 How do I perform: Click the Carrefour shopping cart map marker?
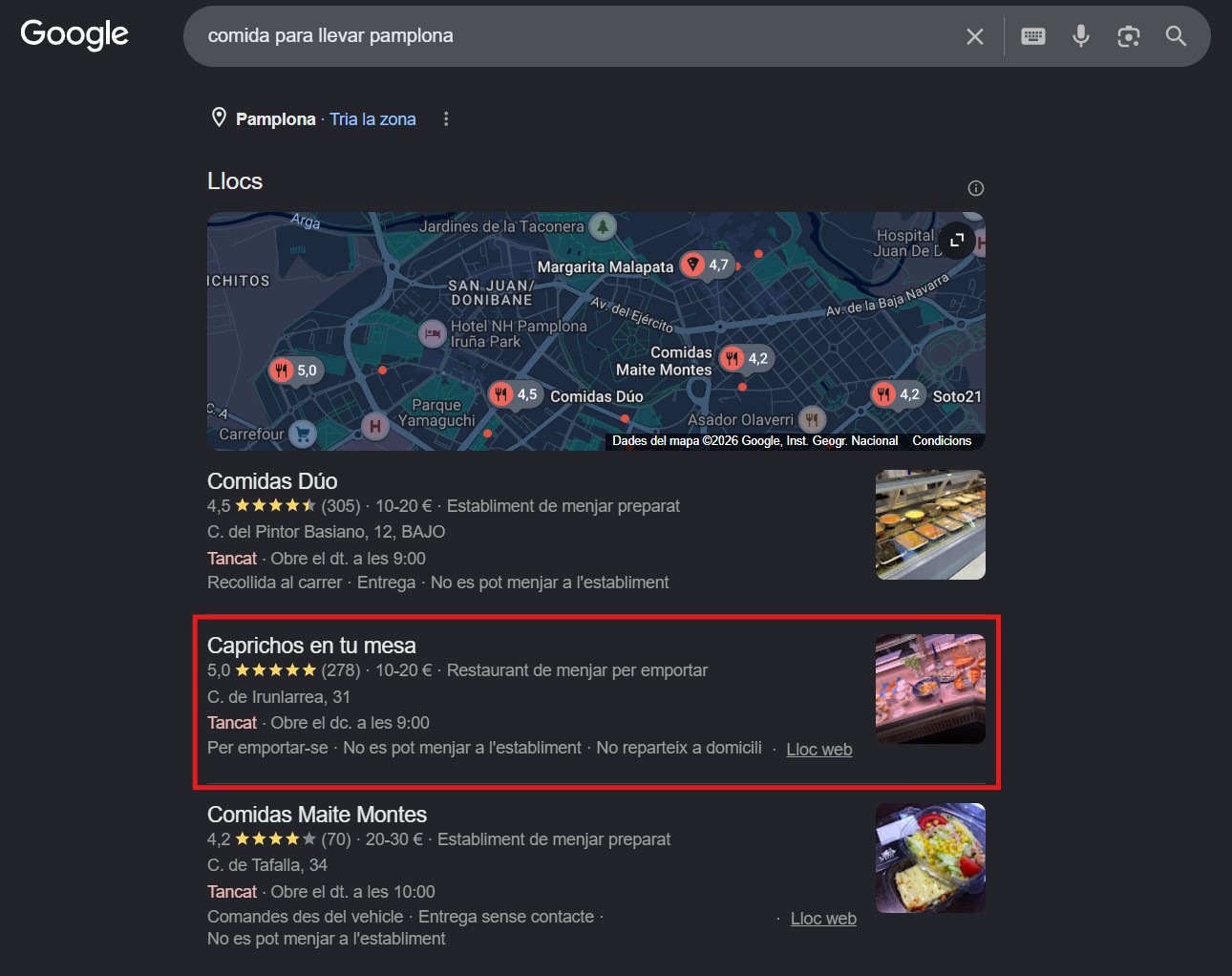[x=303, y=434]
